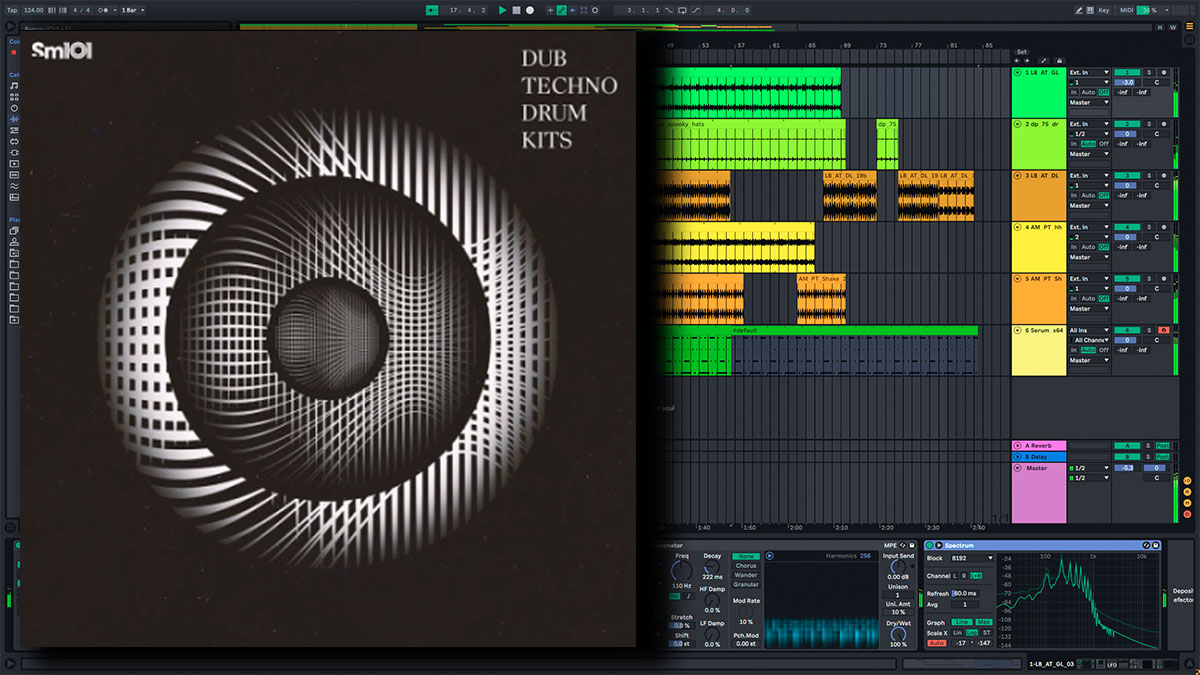
Task: Select clip LB_AT_DL_19b in arrangement
Action: click(x=849, y=195)
